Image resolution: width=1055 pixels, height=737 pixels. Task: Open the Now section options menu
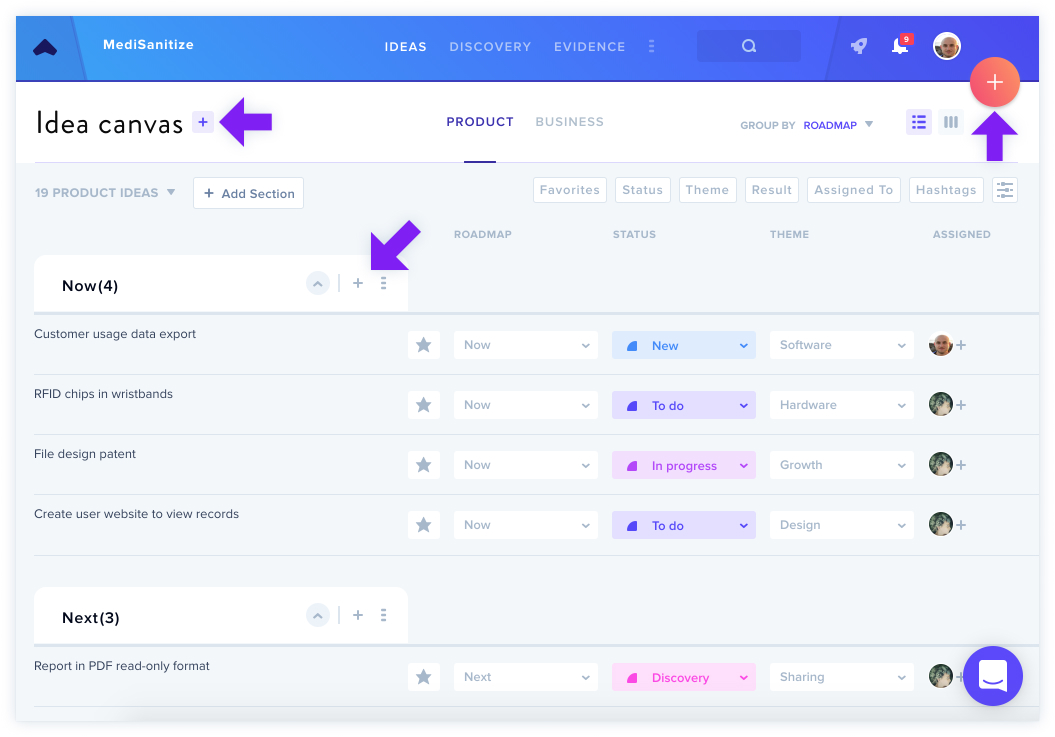coord(384,283)
